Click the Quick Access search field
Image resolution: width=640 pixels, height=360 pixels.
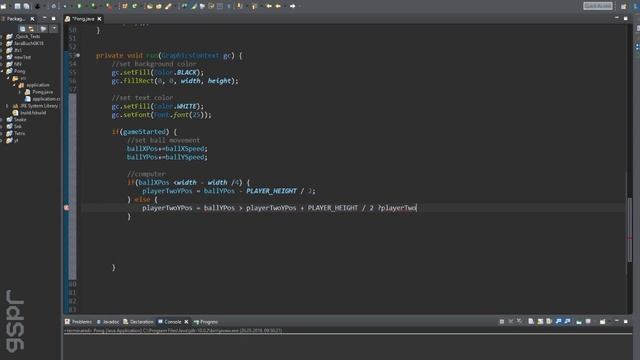tap(598, 6)
